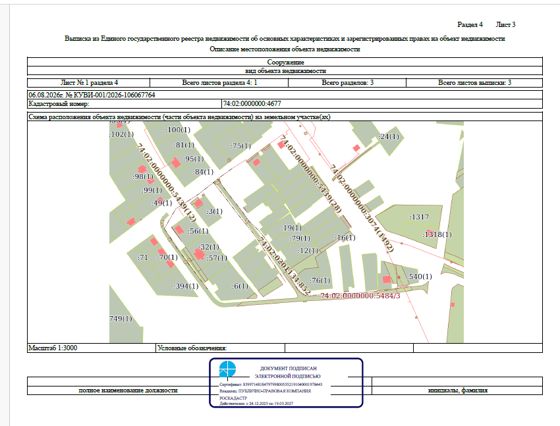This screenshot has width=560, height=426.
Task: Click parcel label ':75(1)' on map
Action: click(241, 146)
